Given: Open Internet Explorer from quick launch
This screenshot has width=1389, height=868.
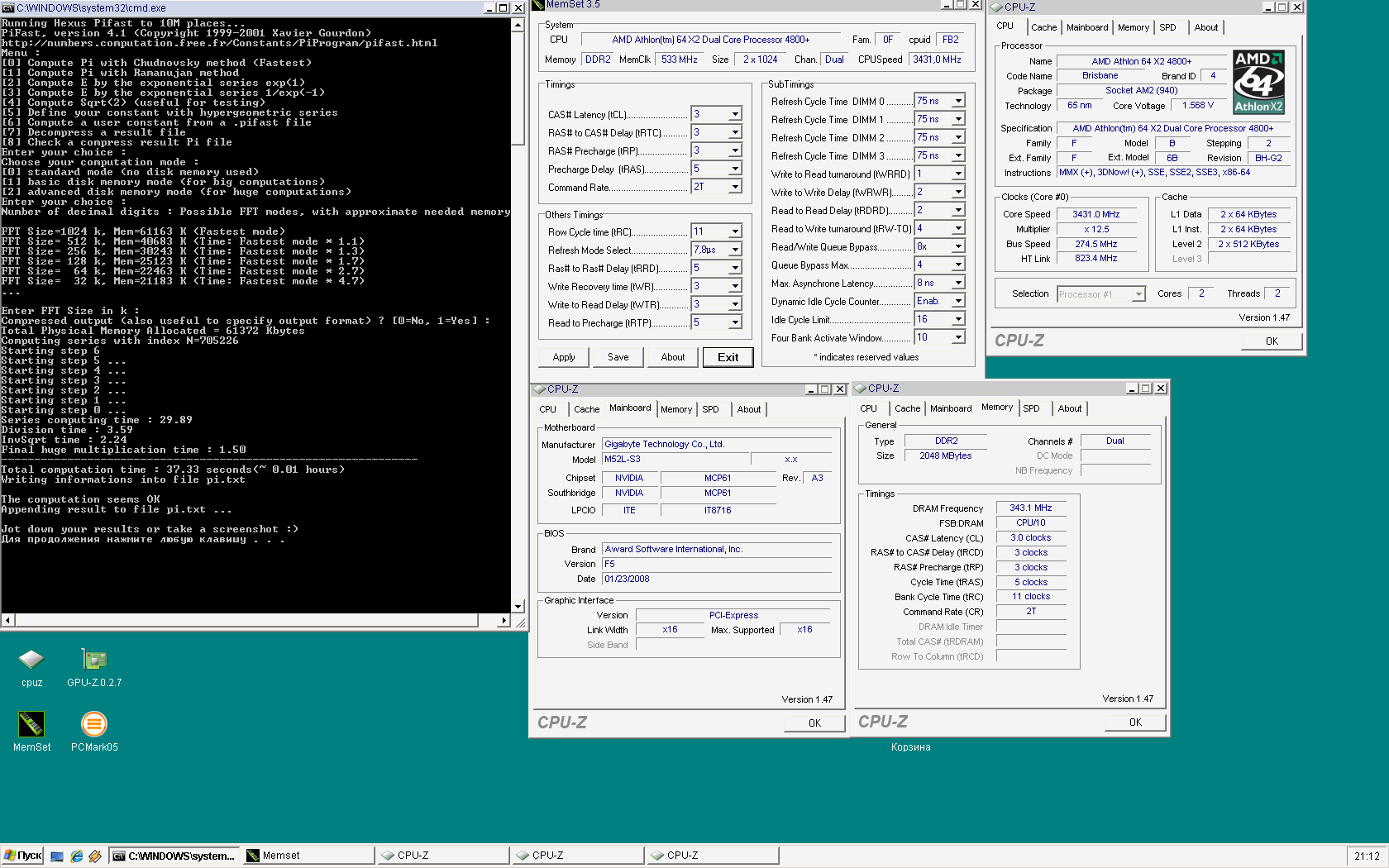Looking at the screenshot, I should (76, 856).
